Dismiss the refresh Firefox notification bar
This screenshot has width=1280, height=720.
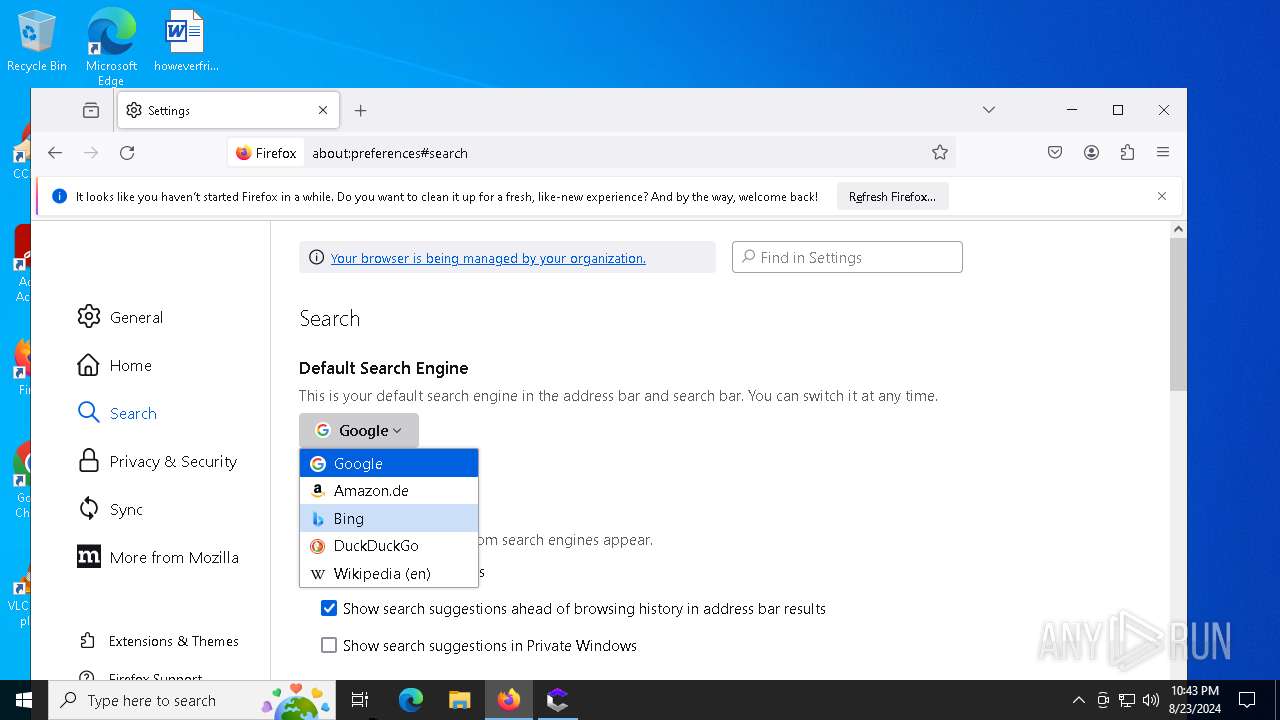pos(1162,196)
